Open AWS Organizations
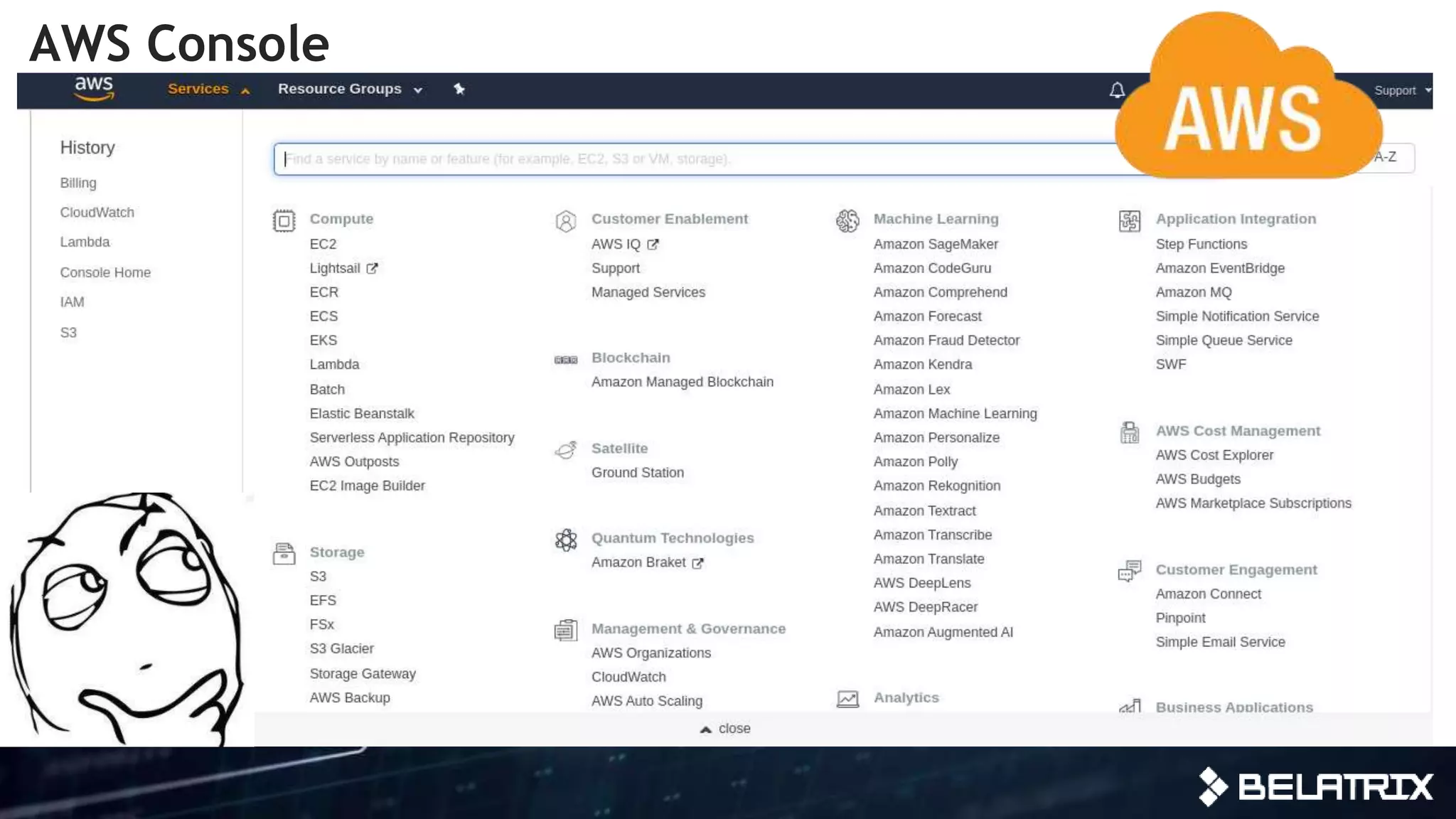This screenshot has width=1456, height=819. coord(651,653)
